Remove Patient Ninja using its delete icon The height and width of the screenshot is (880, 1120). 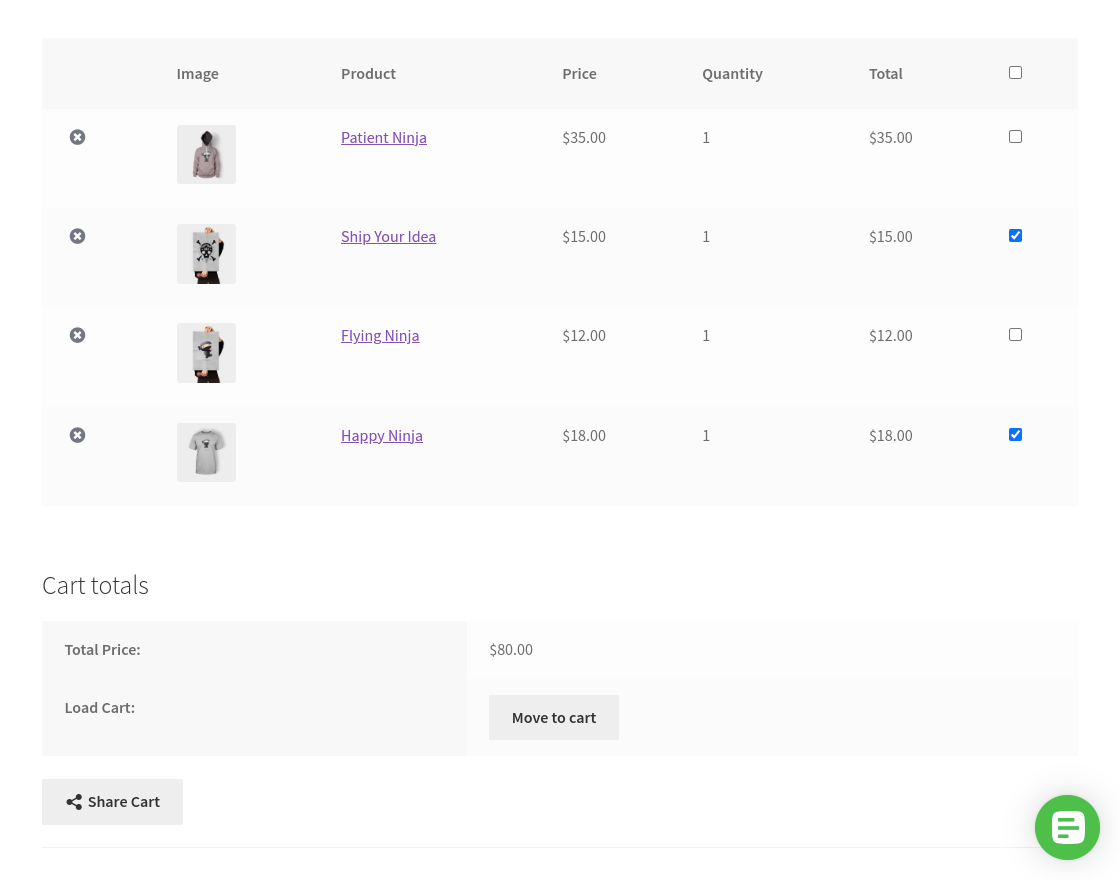pyautogui.click(x=77, y=137)
